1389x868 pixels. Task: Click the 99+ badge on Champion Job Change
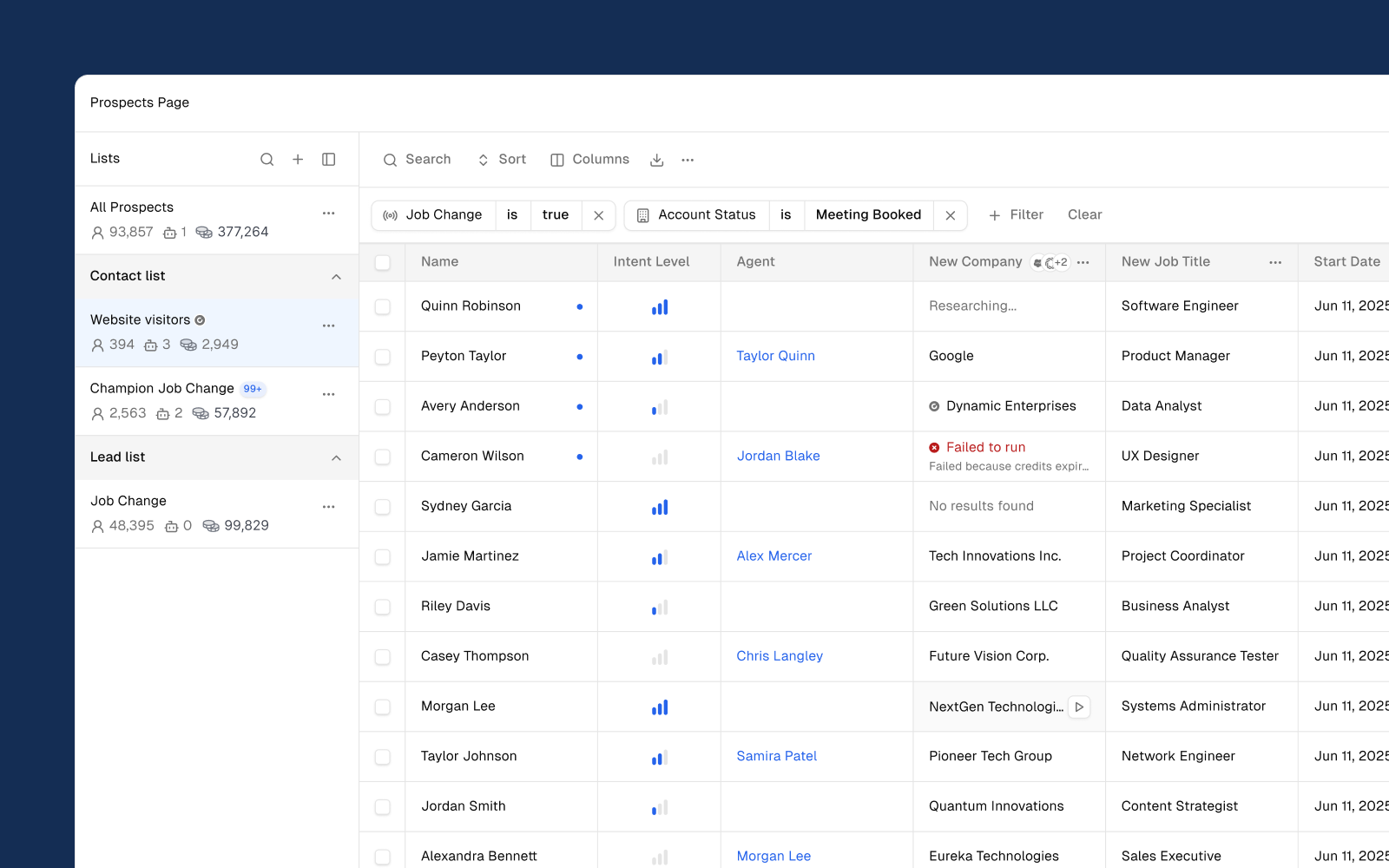[253, 389]
